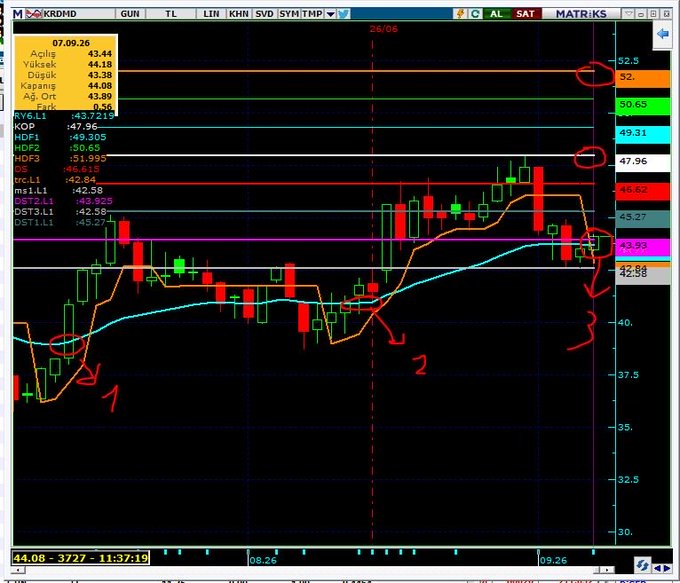Select the TL currency button
The height and width of the screenshot is (583, 680).
coord(171,14)
